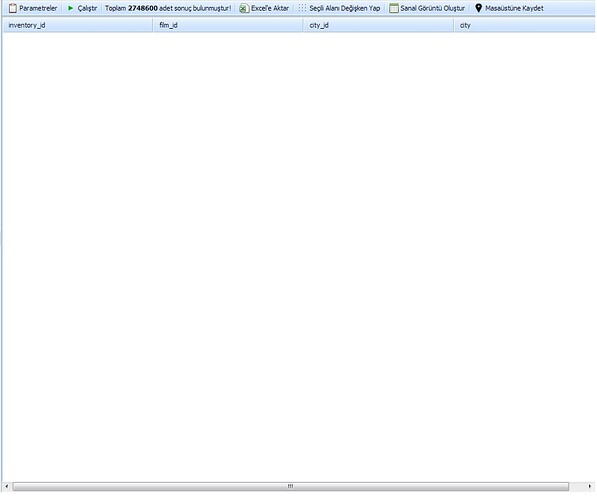Click the green Çalıştır play icon
The width and height of the screenshot is (597, 499).
pos(70,8)
